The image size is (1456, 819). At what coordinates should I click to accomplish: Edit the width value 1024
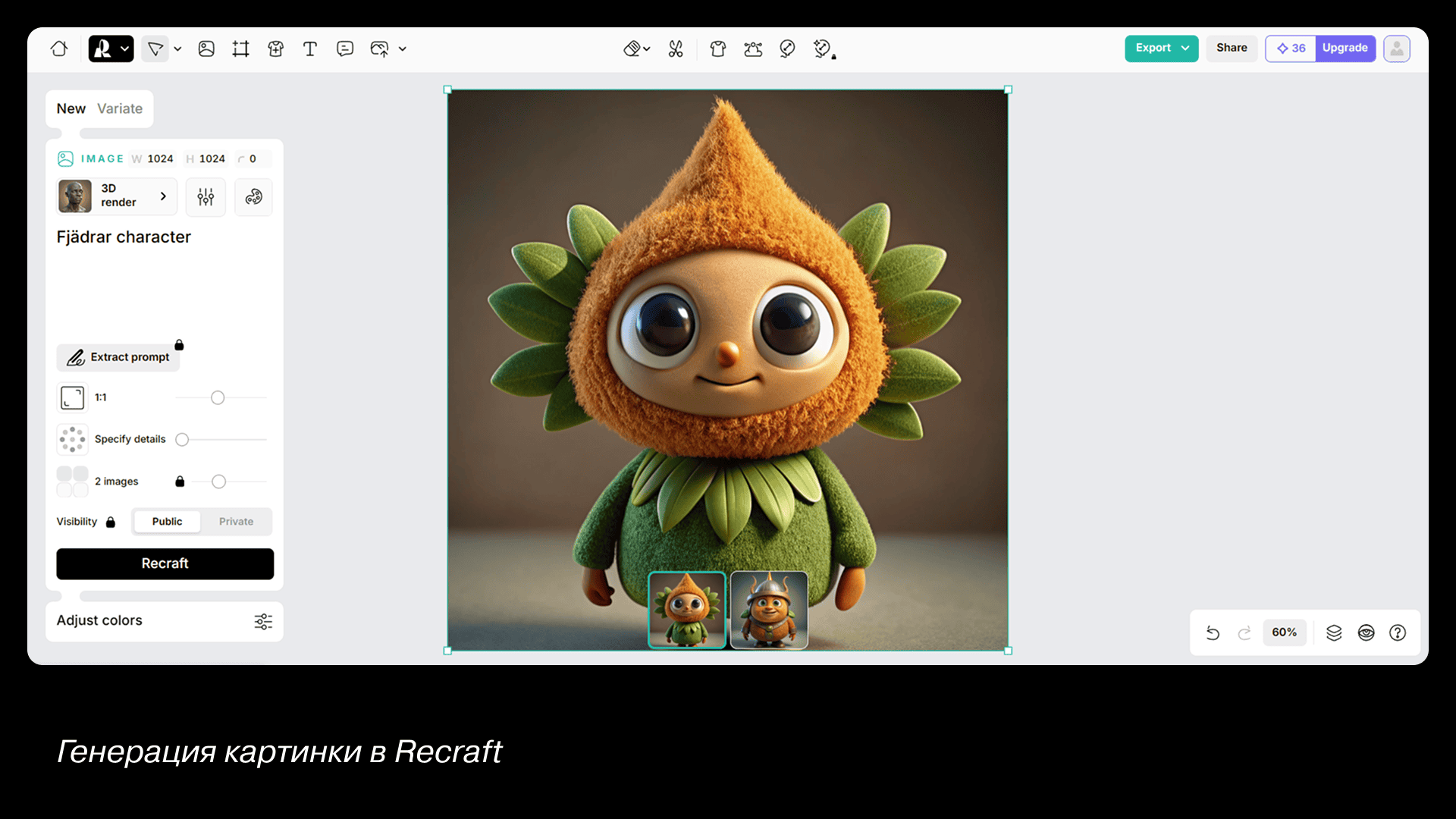point(160,158)
